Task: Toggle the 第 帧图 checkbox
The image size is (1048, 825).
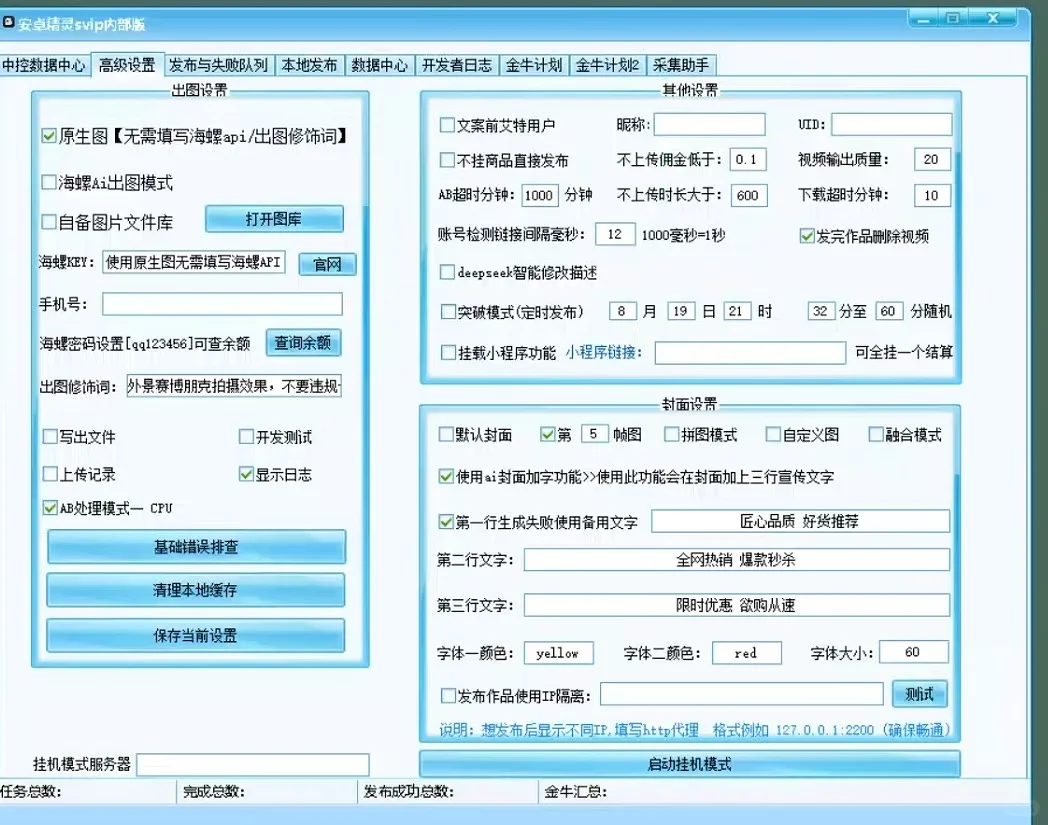Action: pos(547,435)
